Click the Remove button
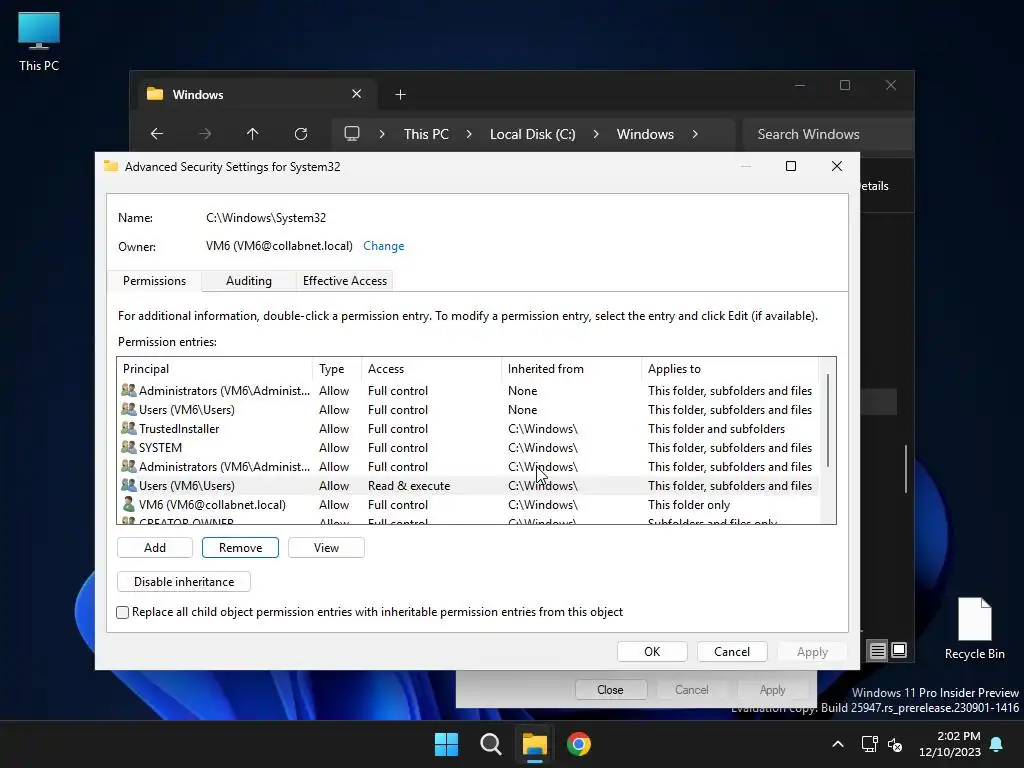 tap(240, 548)
